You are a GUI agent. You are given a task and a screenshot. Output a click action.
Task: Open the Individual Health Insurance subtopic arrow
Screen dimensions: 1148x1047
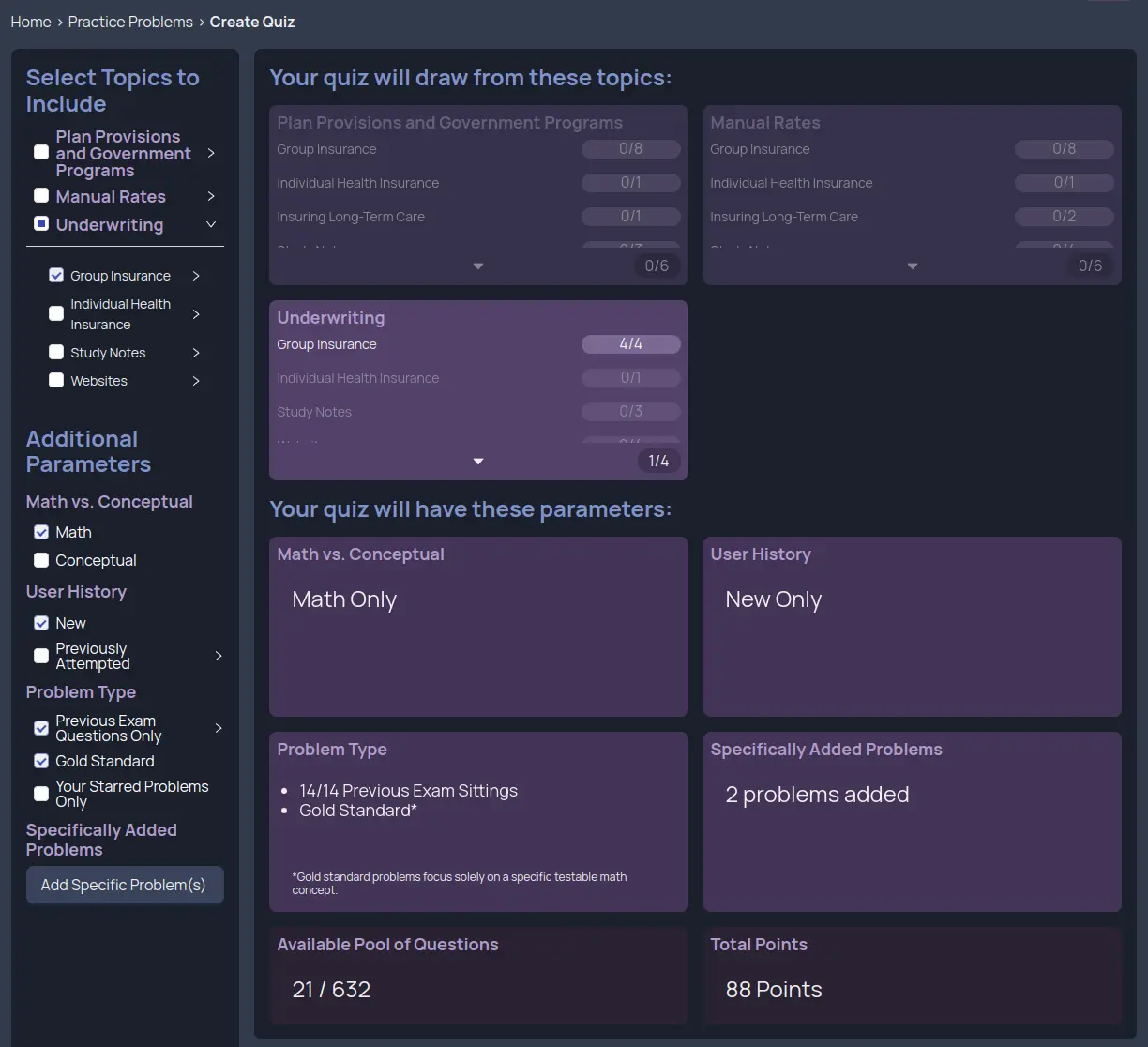pyautogui.click(x=196, y=313)
